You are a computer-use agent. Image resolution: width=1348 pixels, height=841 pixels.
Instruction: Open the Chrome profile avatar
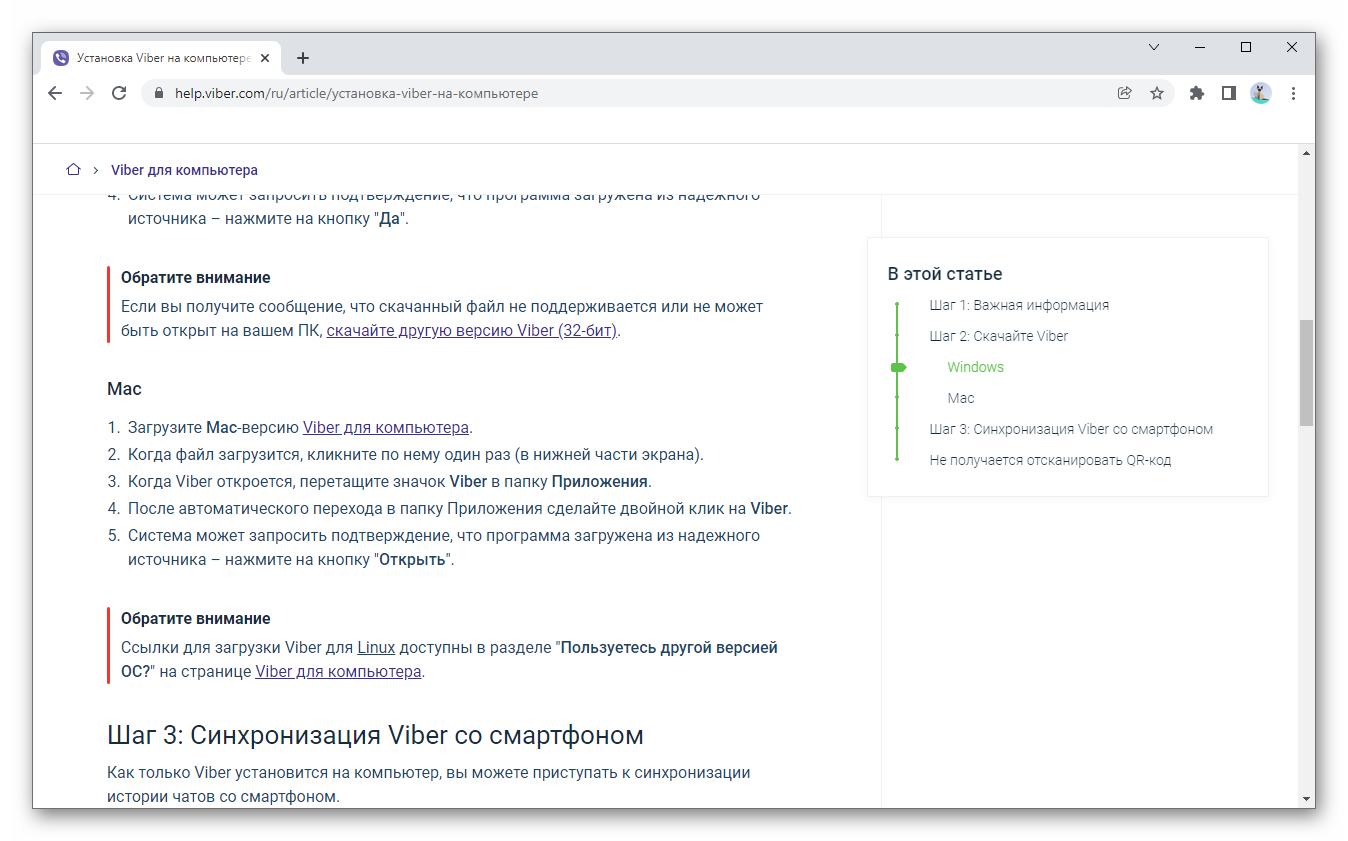tap(1261, 93)
